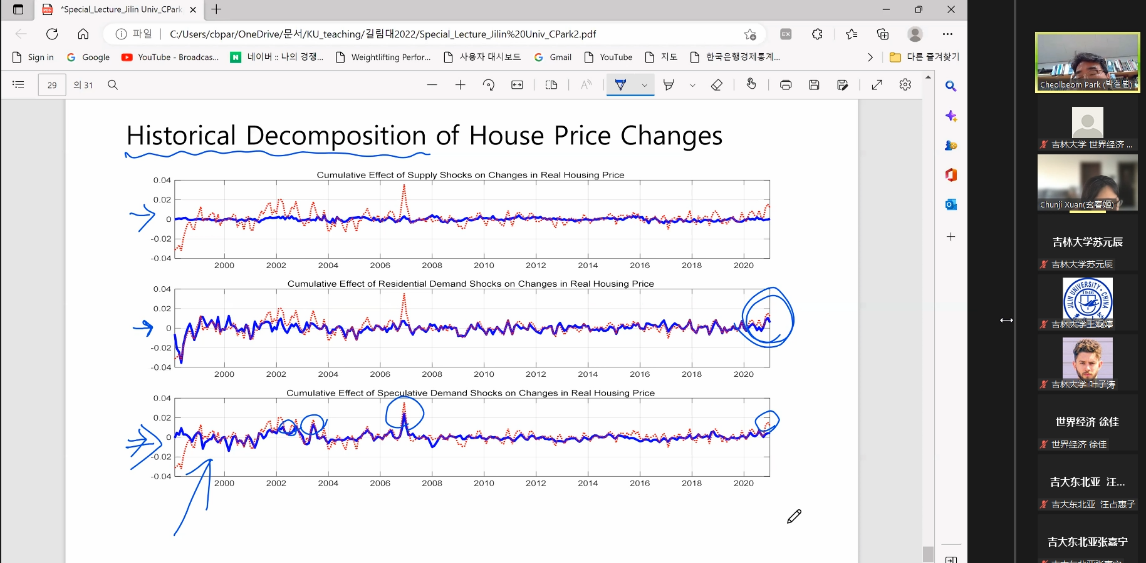Click the Fit to width icon
The image size is (1146, 563).
[517, 85]
